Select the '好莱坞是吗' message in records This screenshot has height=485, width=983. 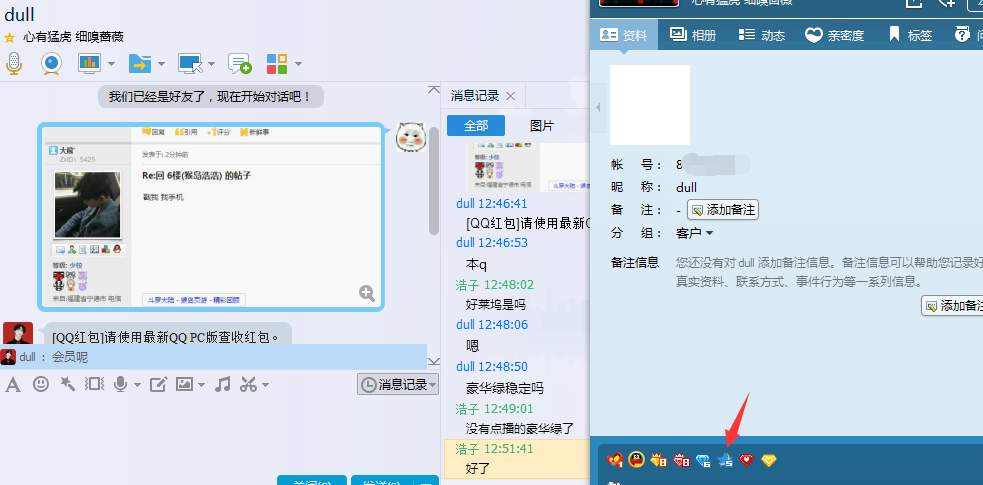(x=496, y=305)
